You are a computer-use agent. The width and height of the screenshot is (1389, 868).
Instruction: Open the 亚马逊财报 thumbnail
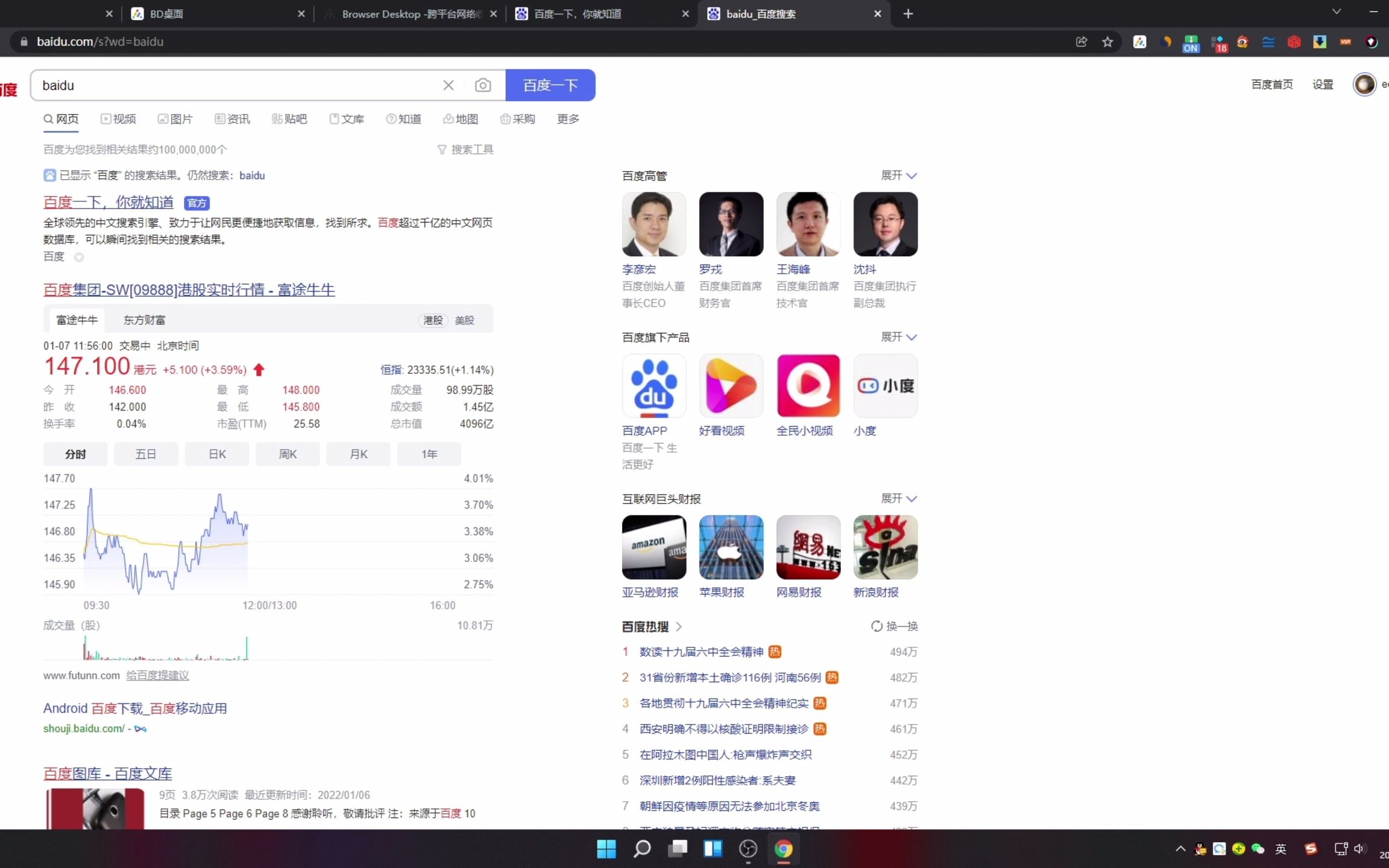point(654,547)
